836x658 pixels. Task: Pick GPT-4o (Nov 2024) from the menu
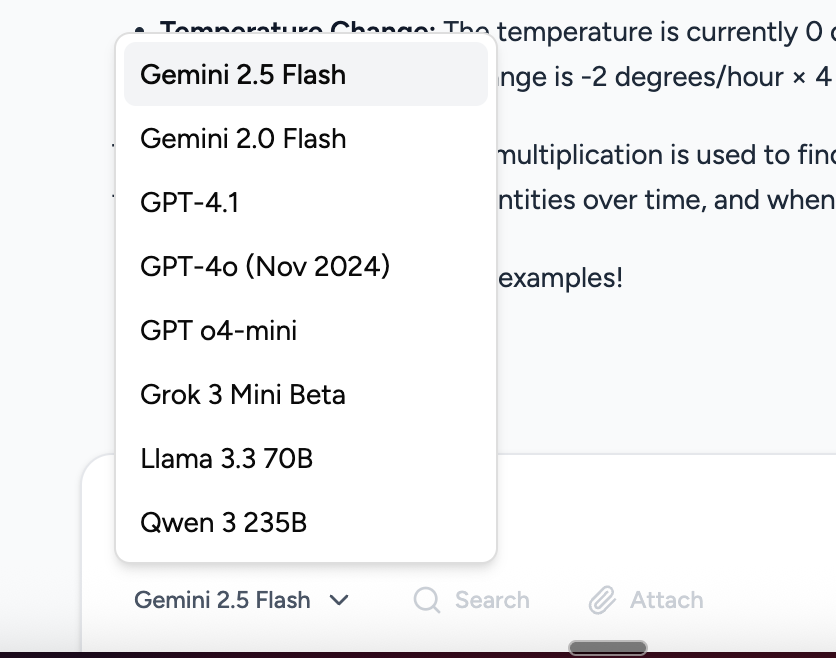pos(265,267)
